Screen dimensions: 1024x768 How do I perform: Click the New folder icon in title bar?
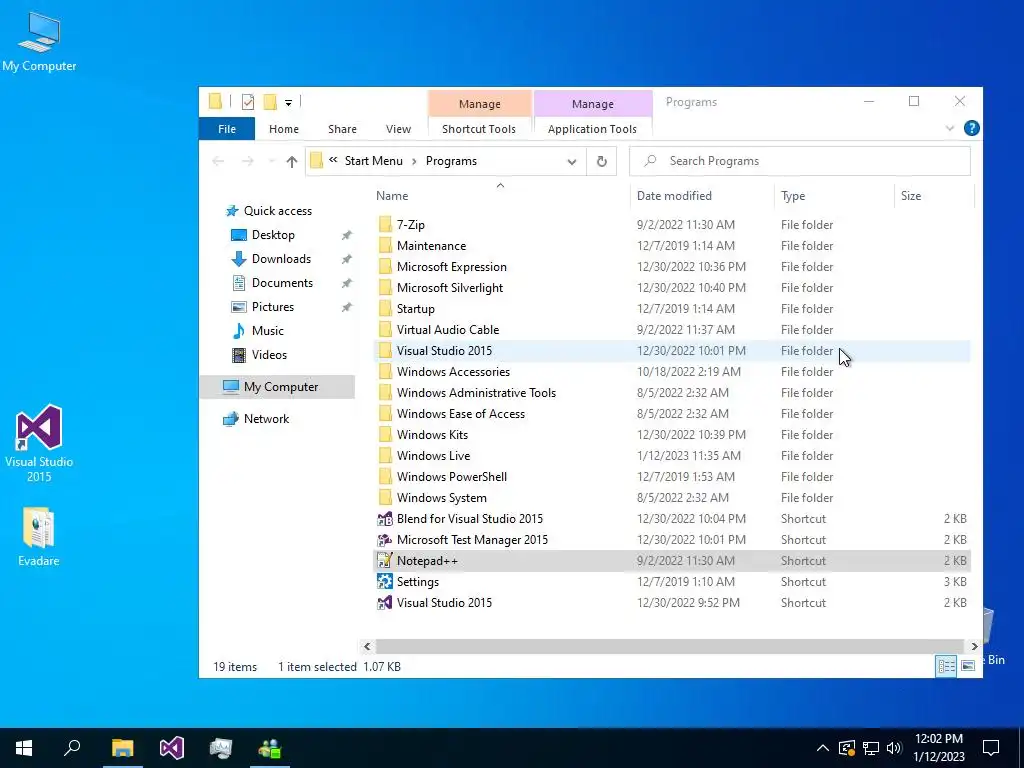pos(270,102)
